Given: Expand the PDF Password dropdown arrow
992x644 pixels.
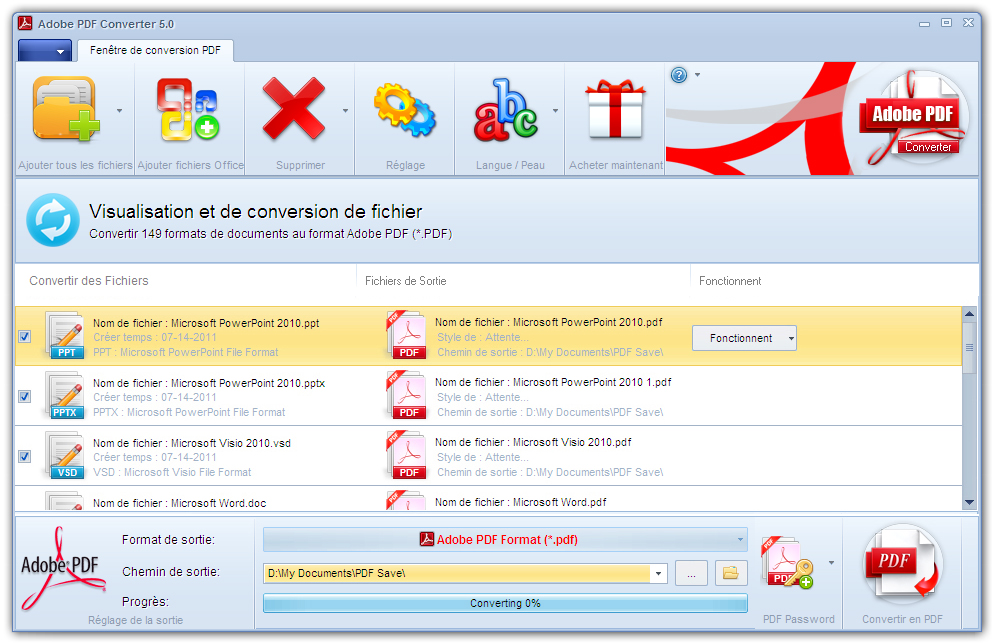Looking at the screenshot, I should [831, 562].
